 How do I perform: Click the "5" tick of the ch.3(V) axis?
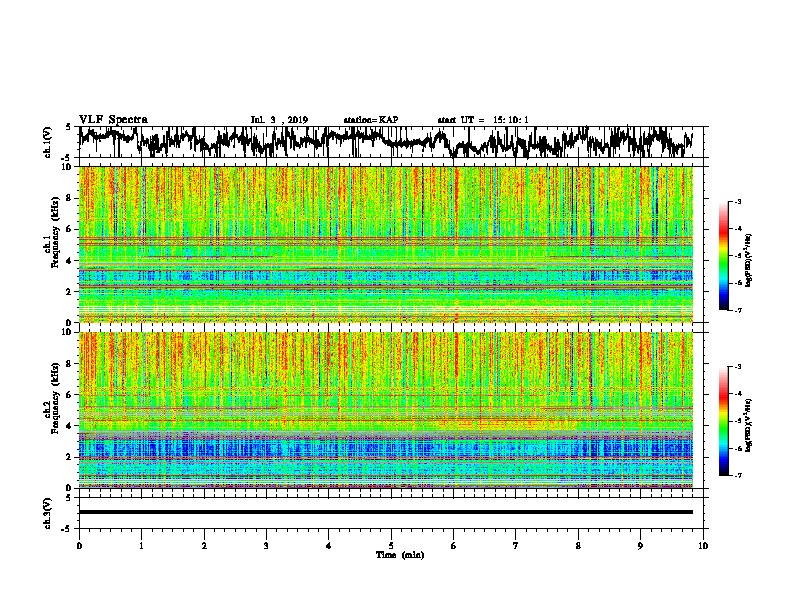point(68,498)
